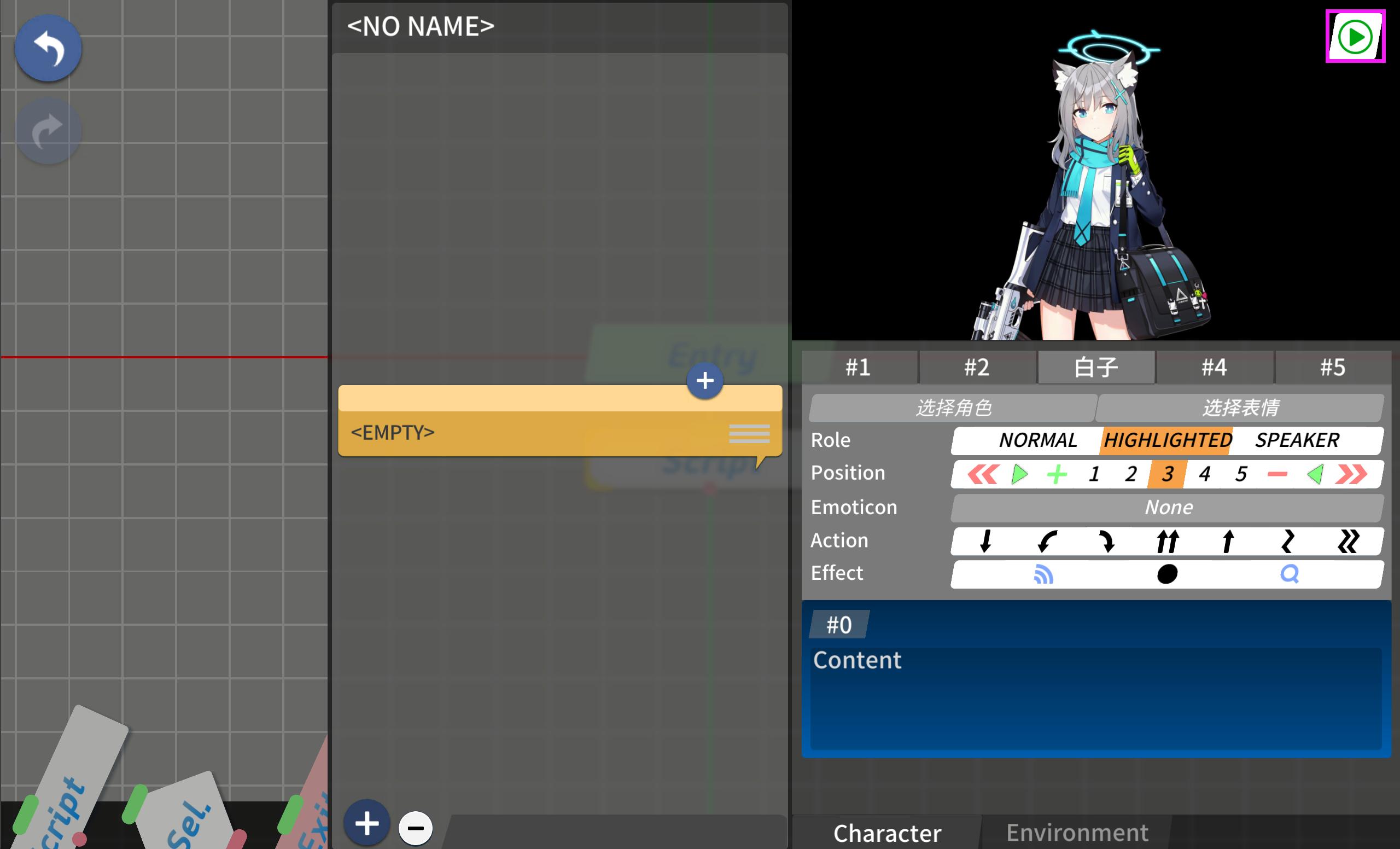Open the 选择角色 character picker
Viewport: 1400px width, 849px height.
(x=952, y=407)
